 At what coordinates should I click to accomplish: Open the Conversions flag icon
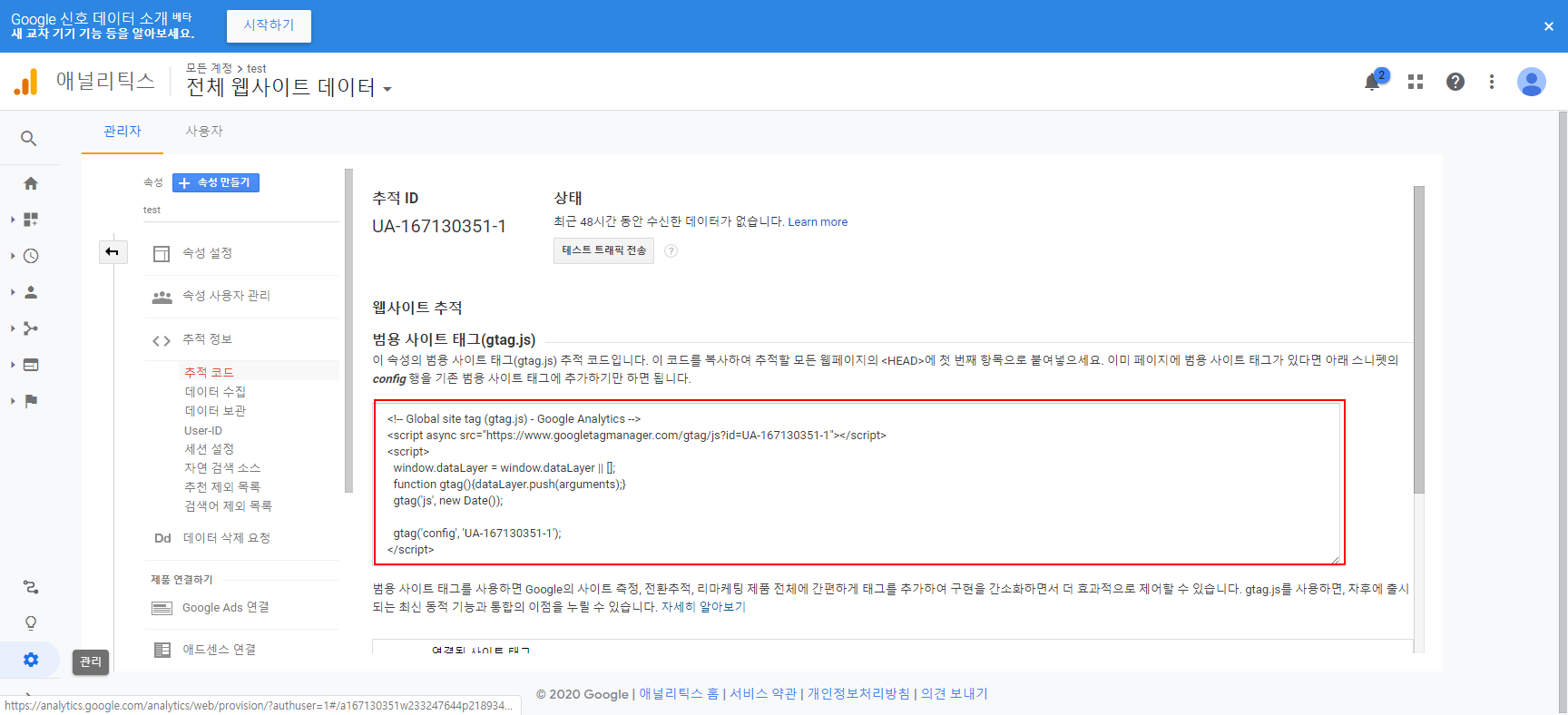coord(31,401)
